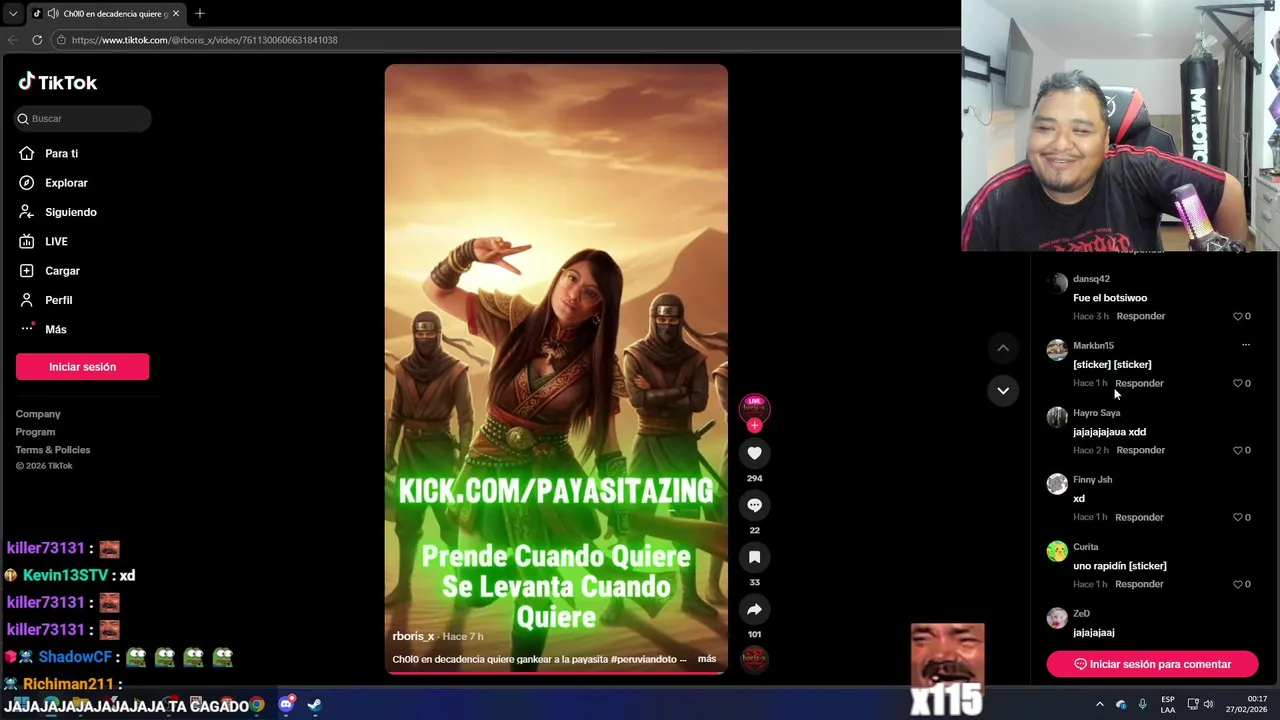Close the current TikTok tab
Image resolution: width=1280 pixels, height=720 pixels.
[176, 13]
